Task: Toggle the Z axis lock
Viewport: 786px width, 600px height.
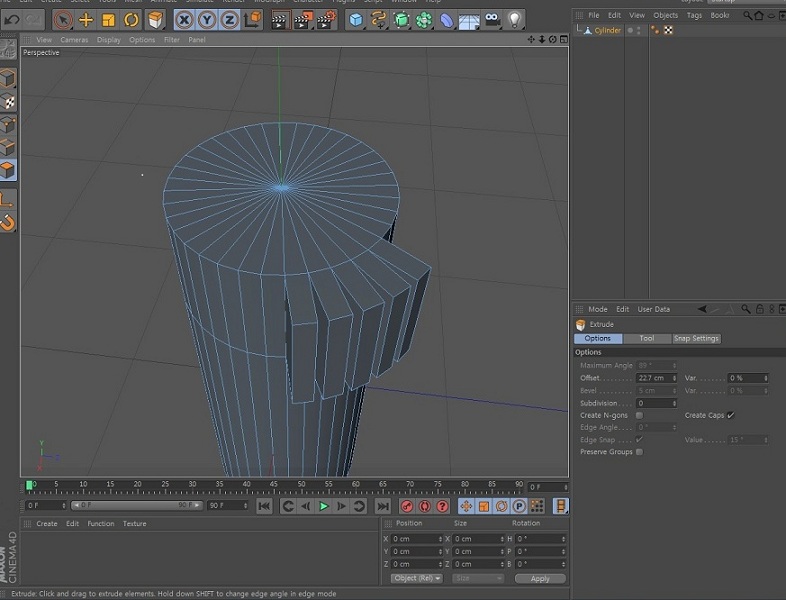Action: click(x=229, y=20)
